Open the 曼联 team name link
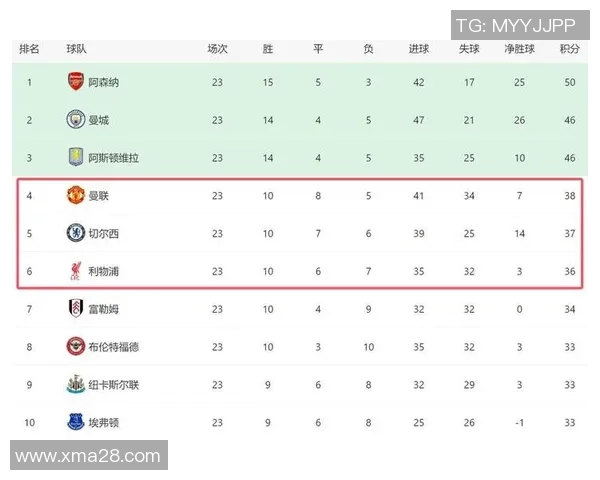The image size is (600, 480). pyautogui.click(x=98, y=195)
